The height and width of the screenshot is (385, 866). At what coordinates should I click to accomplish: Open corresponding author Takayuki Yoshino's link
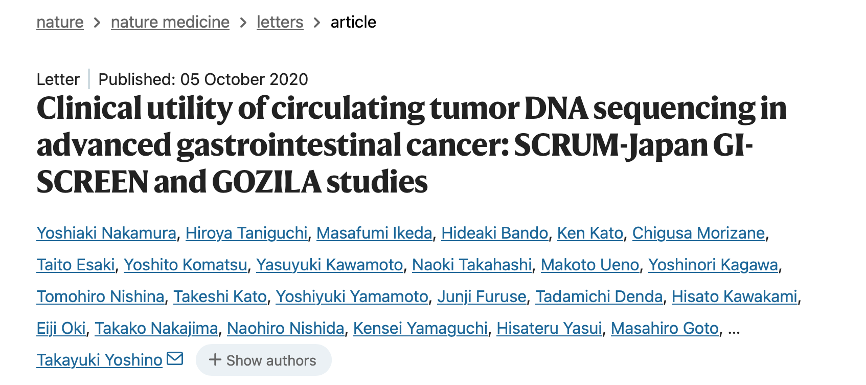pyautogui.click(x=99, y=361)
